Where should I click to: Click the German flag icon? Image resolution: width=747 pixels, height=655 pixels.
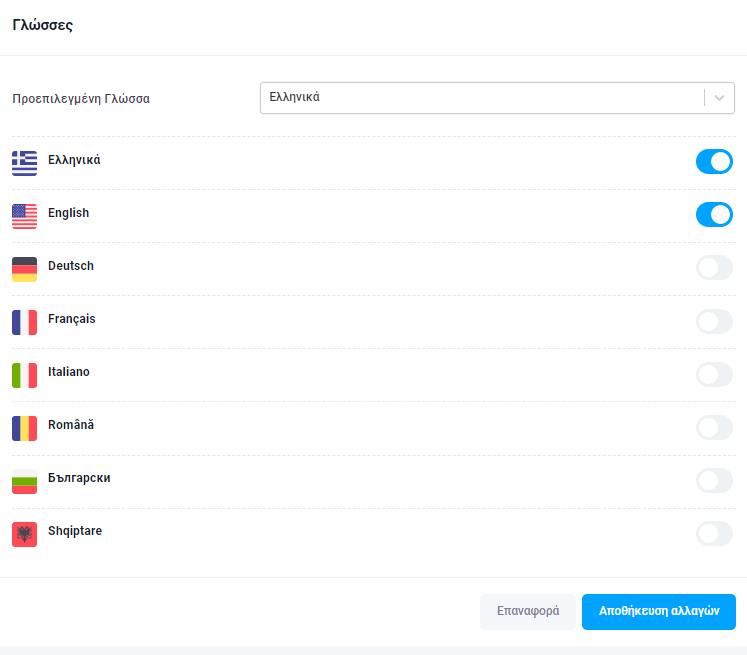coord(24,269)
